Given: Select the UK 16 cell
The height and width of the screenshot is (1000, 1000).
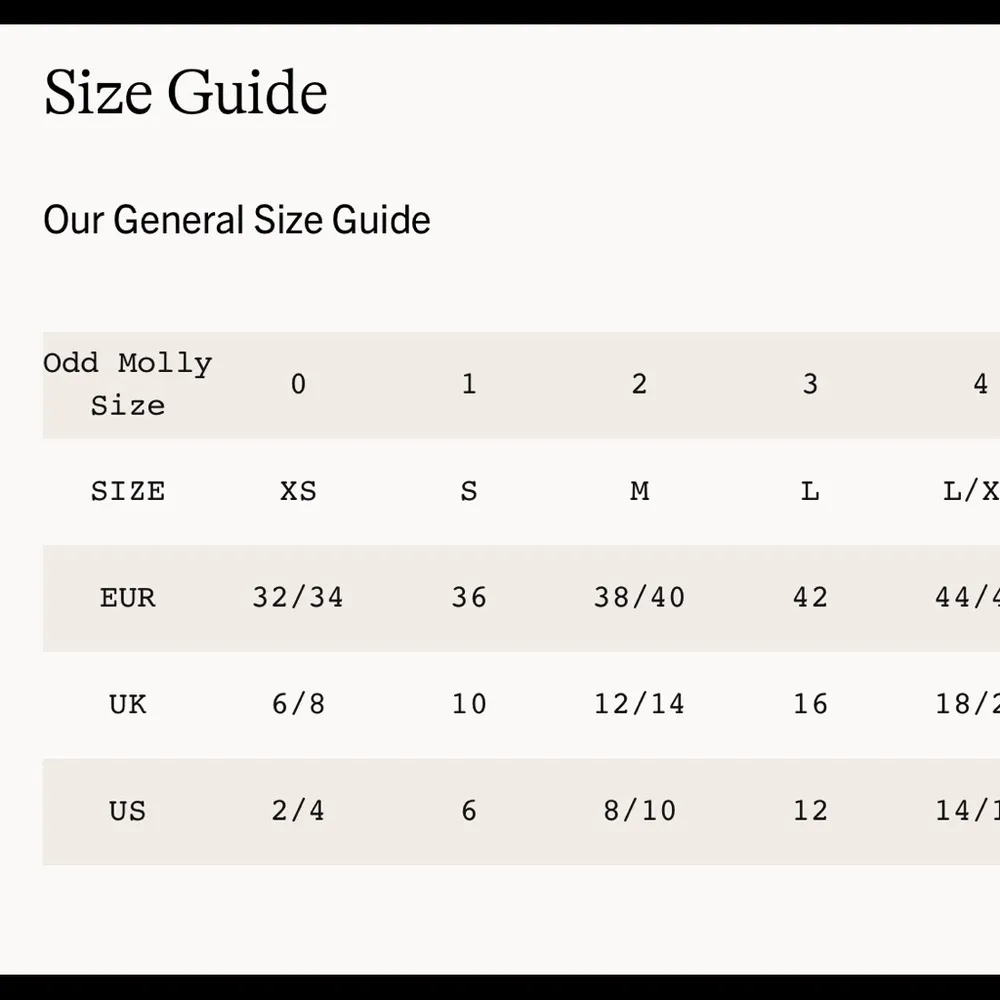Looking at the screenshot, I should click(810, 704).
